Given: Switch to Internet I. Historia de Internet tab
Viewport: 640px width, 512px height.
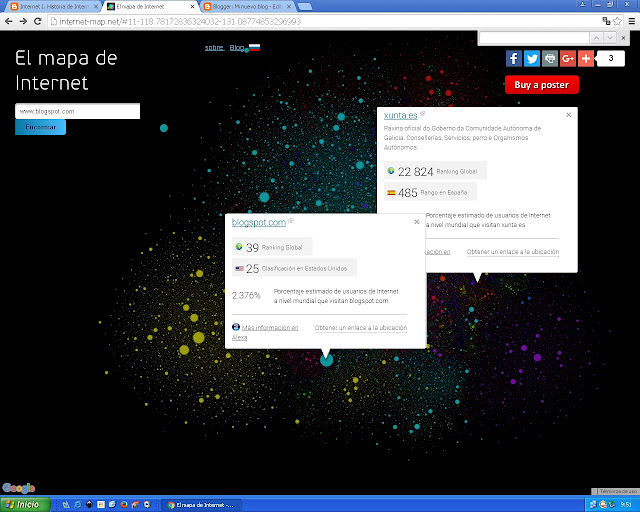Looking at the screenshot, I should pyautogui.click(x=54, y=7).
